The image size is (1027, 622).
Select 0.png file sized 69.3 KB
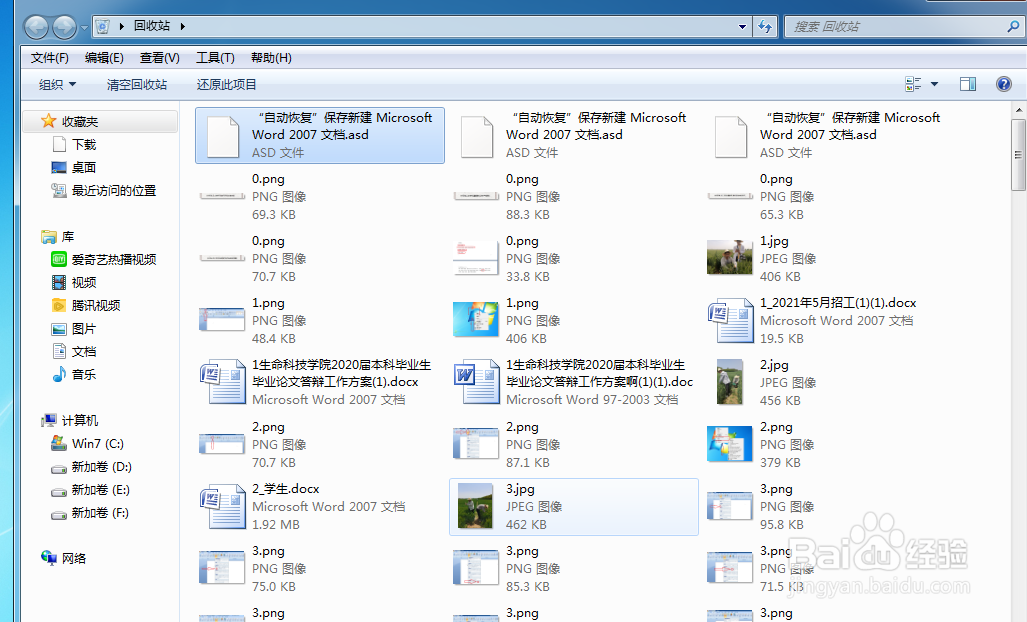pyautogui.click(x=320, y=196)
